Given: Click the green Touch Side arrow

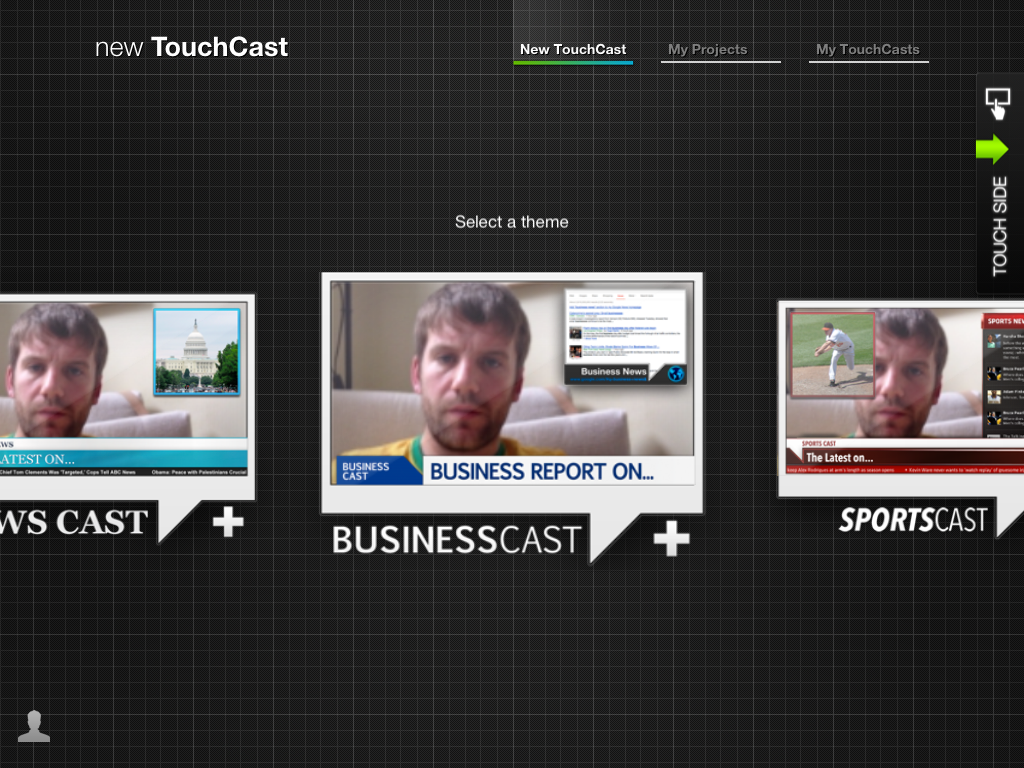Looking at the screenshot, I should pyautogui.click(x=992, y=149).
